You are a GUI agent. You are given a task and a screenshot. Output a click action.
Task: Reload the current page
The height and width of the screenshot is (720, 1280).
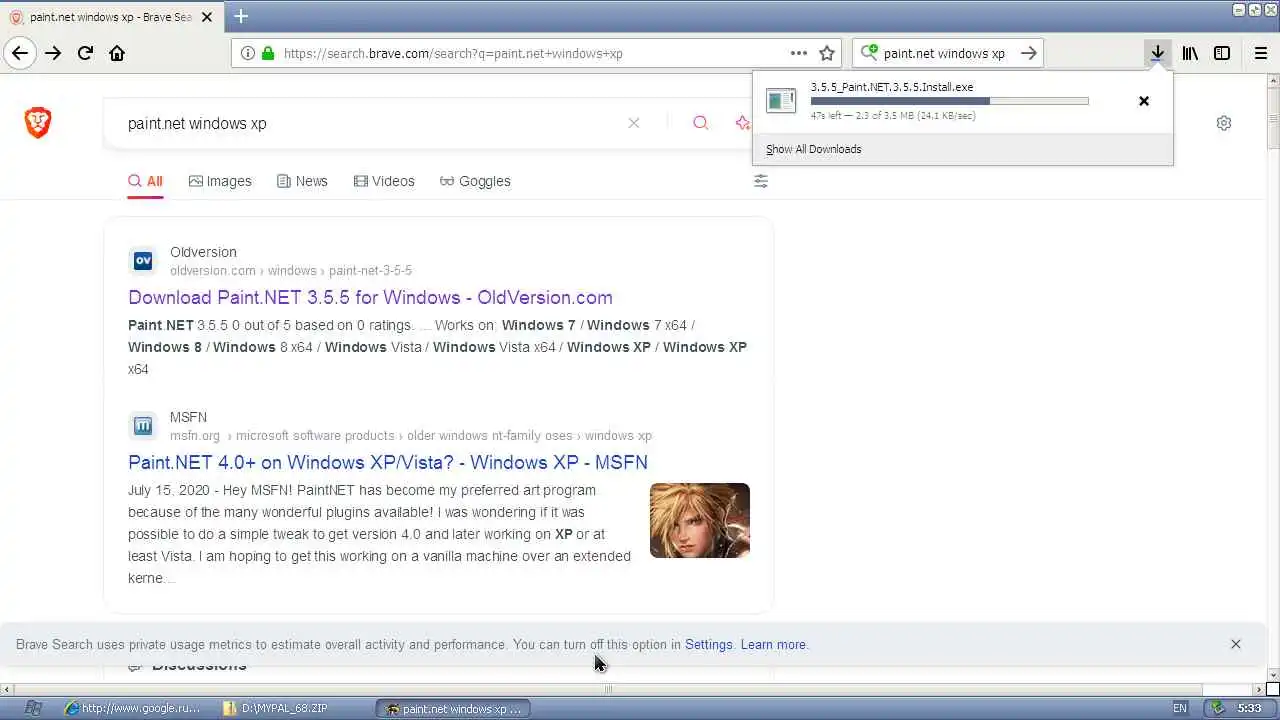click(85, 53)
